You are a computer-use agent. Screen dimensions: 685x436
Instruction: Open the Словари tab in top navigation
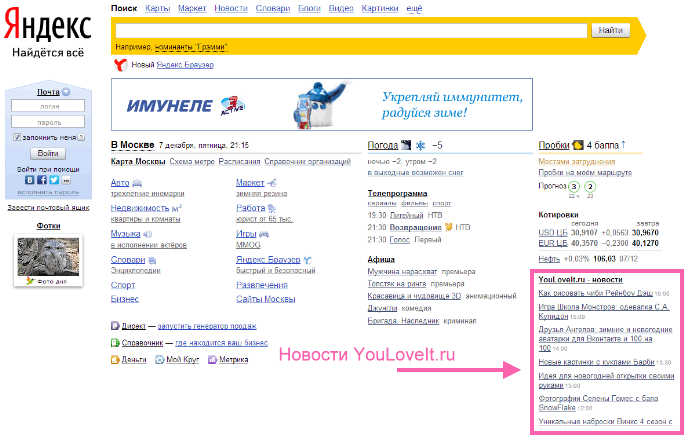click(x=273, y=8)
